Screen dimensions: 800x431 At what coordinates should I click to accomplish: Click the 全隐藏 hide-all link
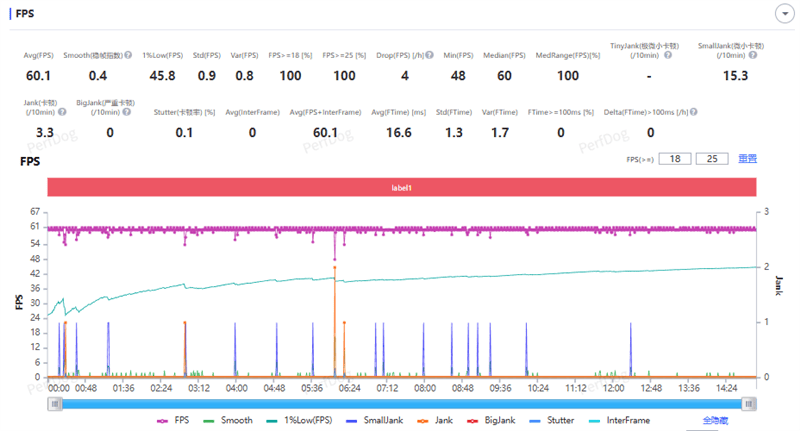(717, 421)
